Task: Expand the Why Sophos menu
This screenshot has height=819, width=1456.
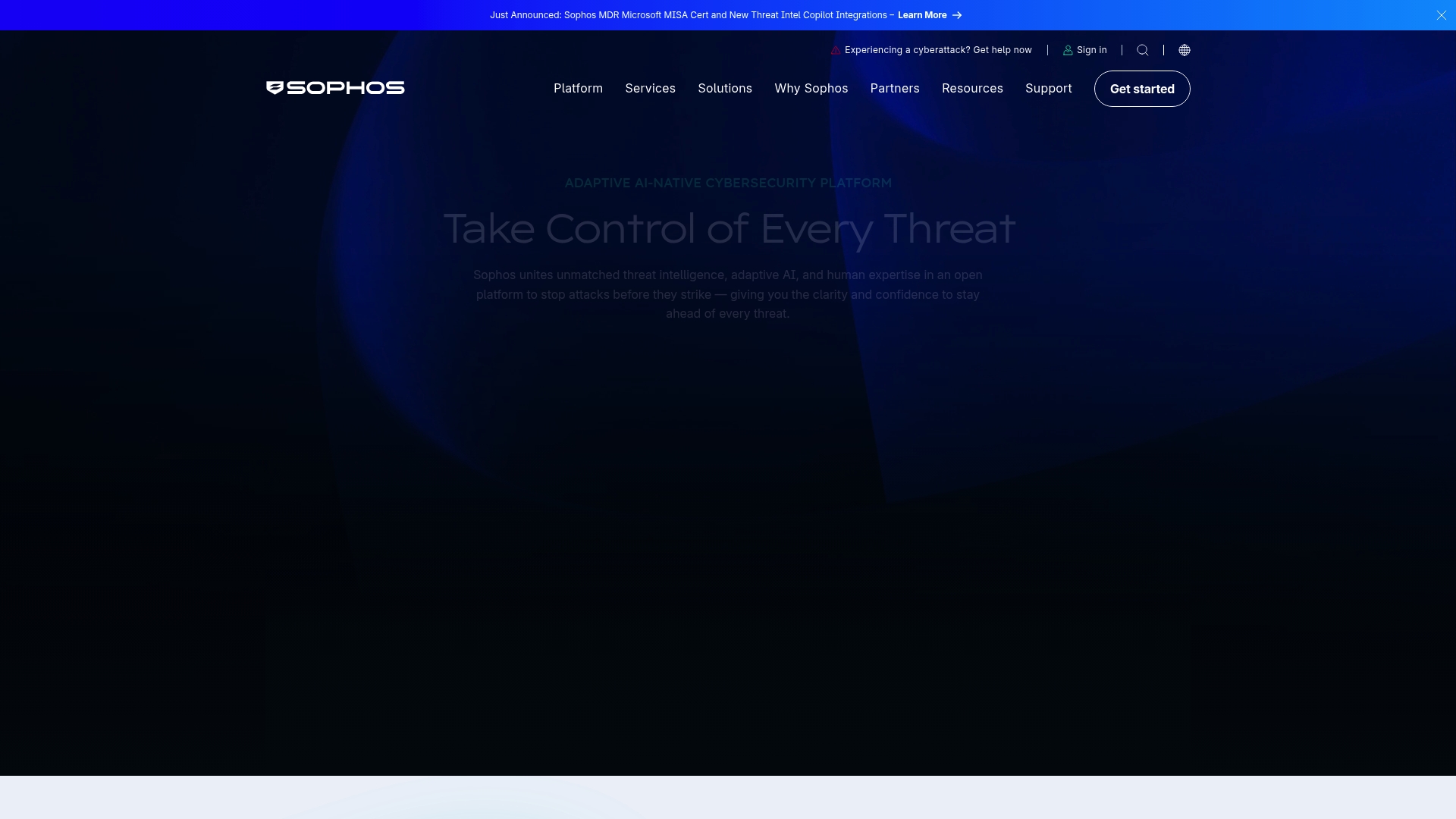Action: point(811,89)
